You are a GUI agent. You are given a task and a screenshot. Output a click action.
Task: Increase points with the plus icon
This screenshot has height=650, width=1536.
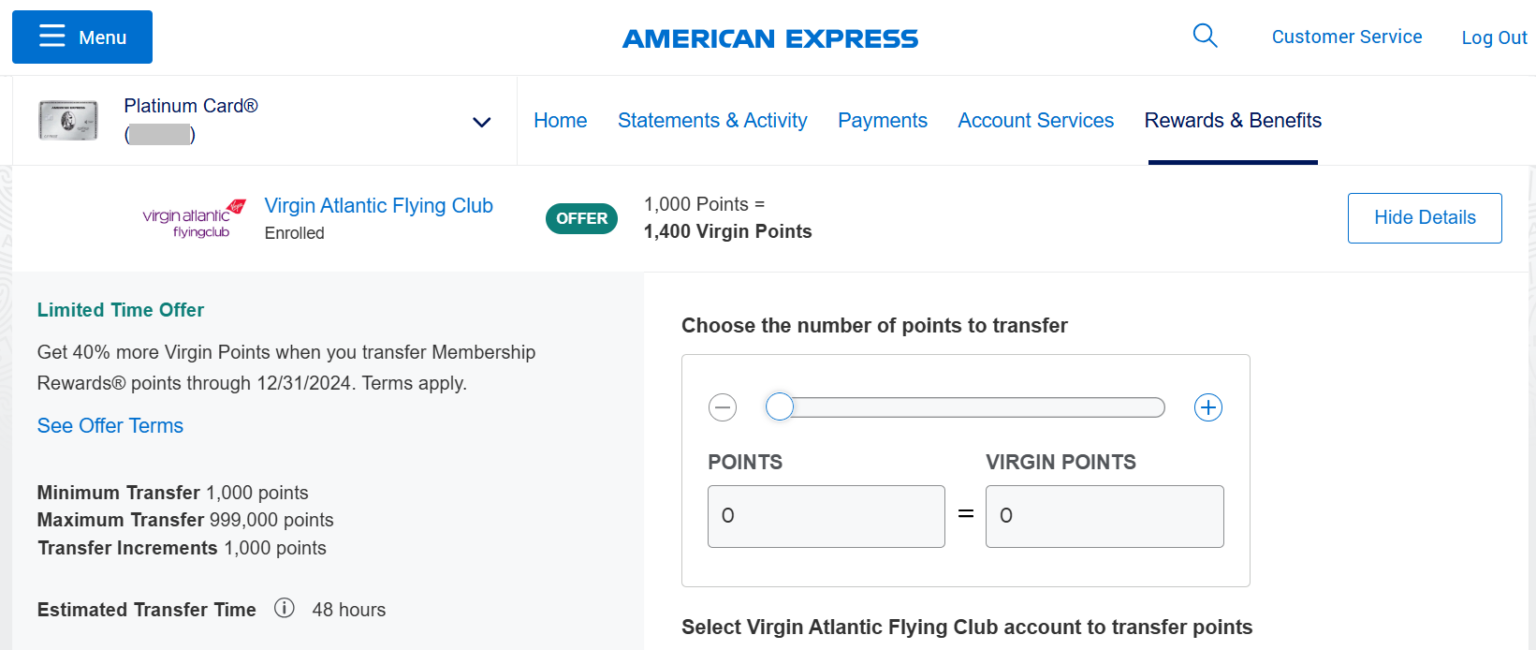pyautogui.click(x=1208, y=408)
